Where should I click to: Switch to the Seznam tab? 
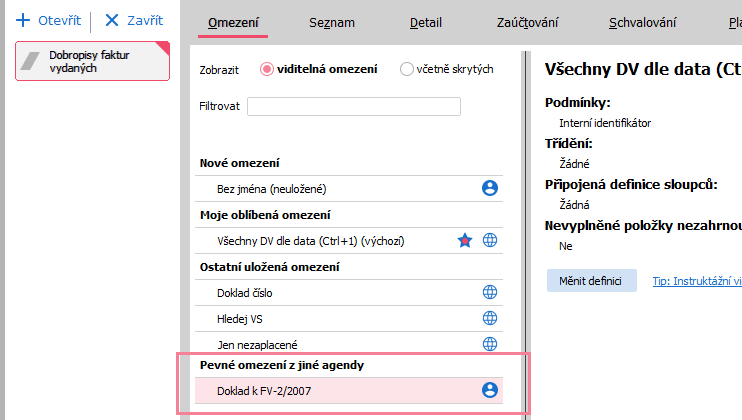pos(332,23)
